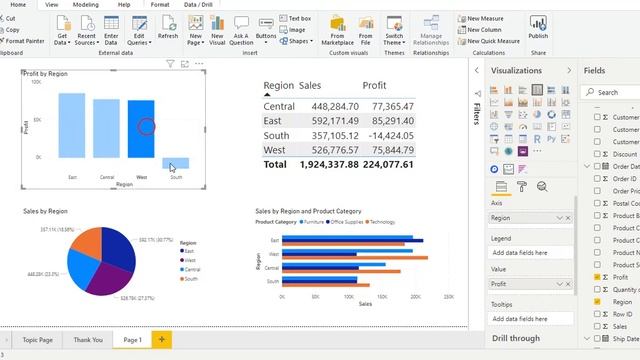Uncheck the Region field checkbox
Screen dimensions: 640x360
597,302
